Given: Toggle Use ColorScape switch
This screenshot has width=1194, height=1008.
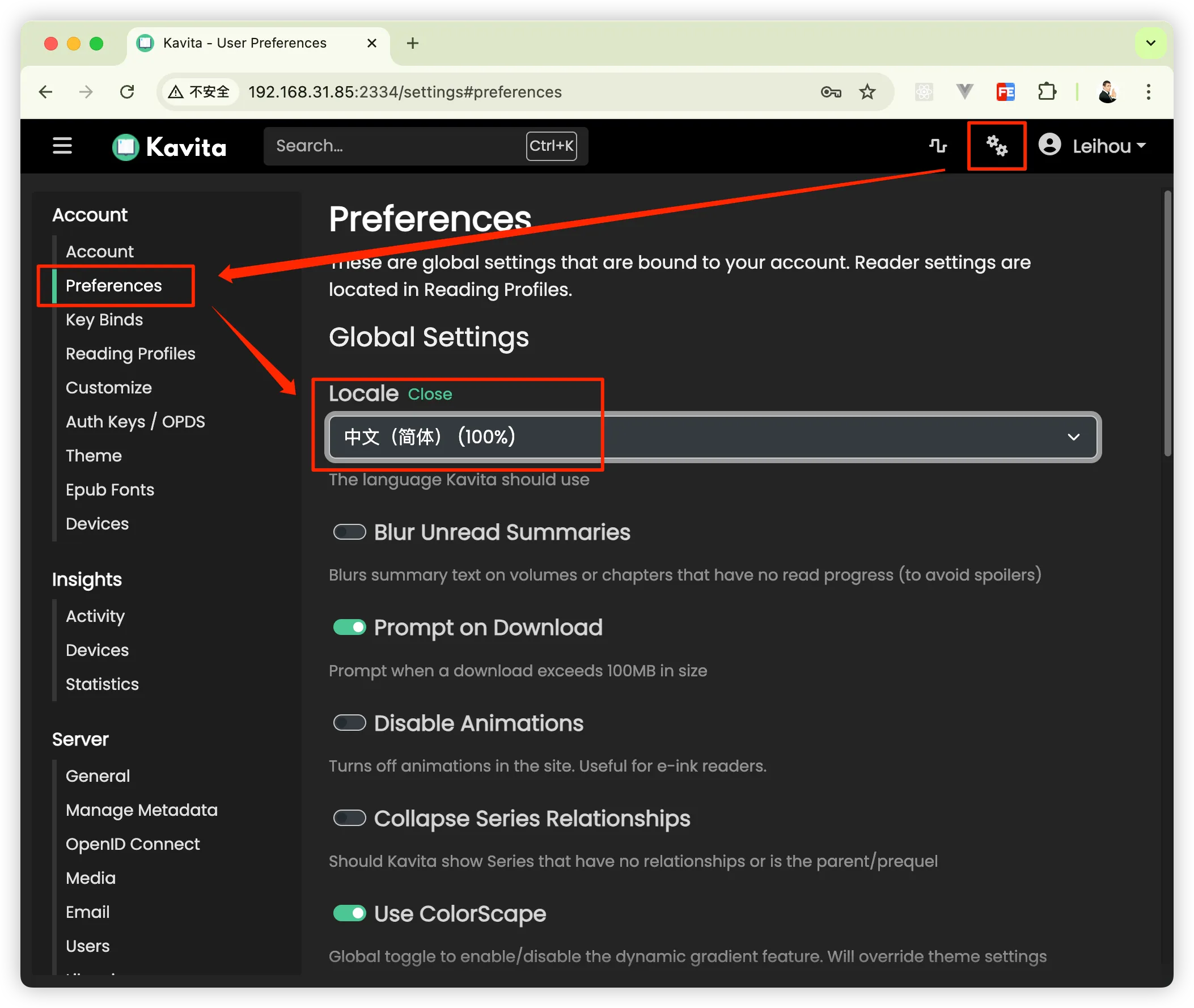Looking at the screenshot, I should pyautogui.click(x=350, y=913).
